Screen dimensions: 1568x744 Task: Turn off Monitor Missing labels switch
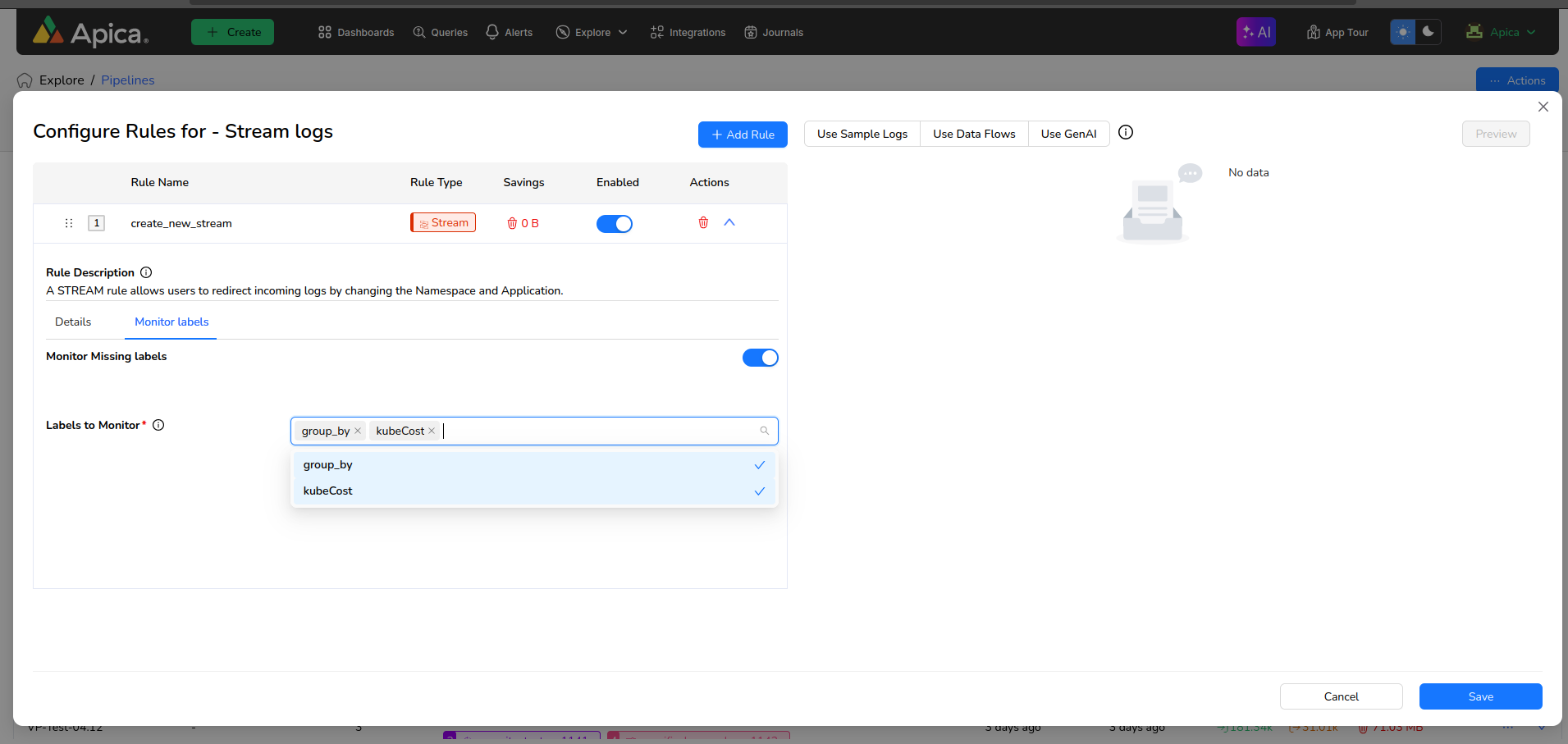pos(760,358)
